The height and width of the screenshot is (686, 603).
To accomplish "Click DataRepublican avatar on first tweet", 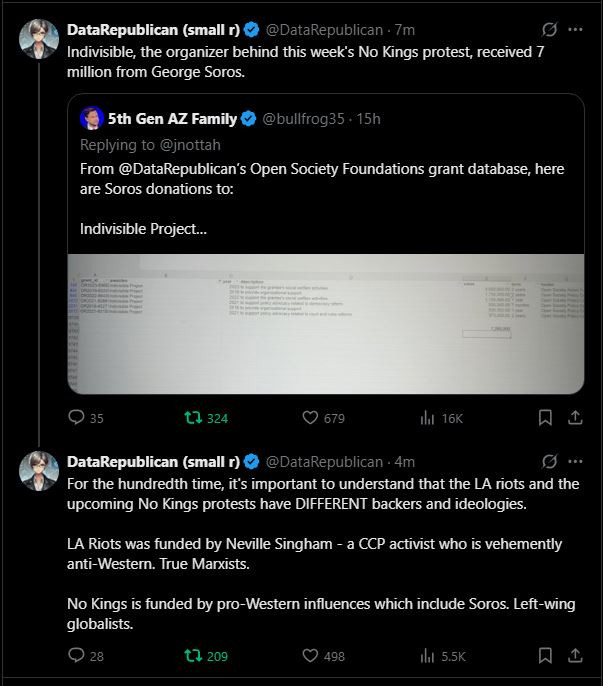I will click(x=39, y=38).
